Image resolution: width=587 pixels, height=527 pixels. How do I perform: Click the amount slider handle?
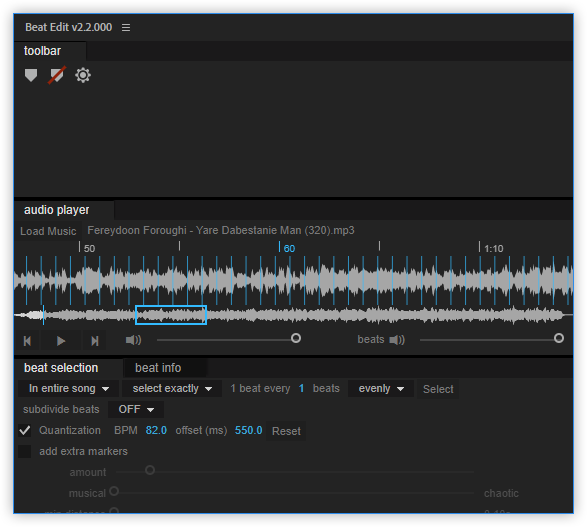(150, 470)
